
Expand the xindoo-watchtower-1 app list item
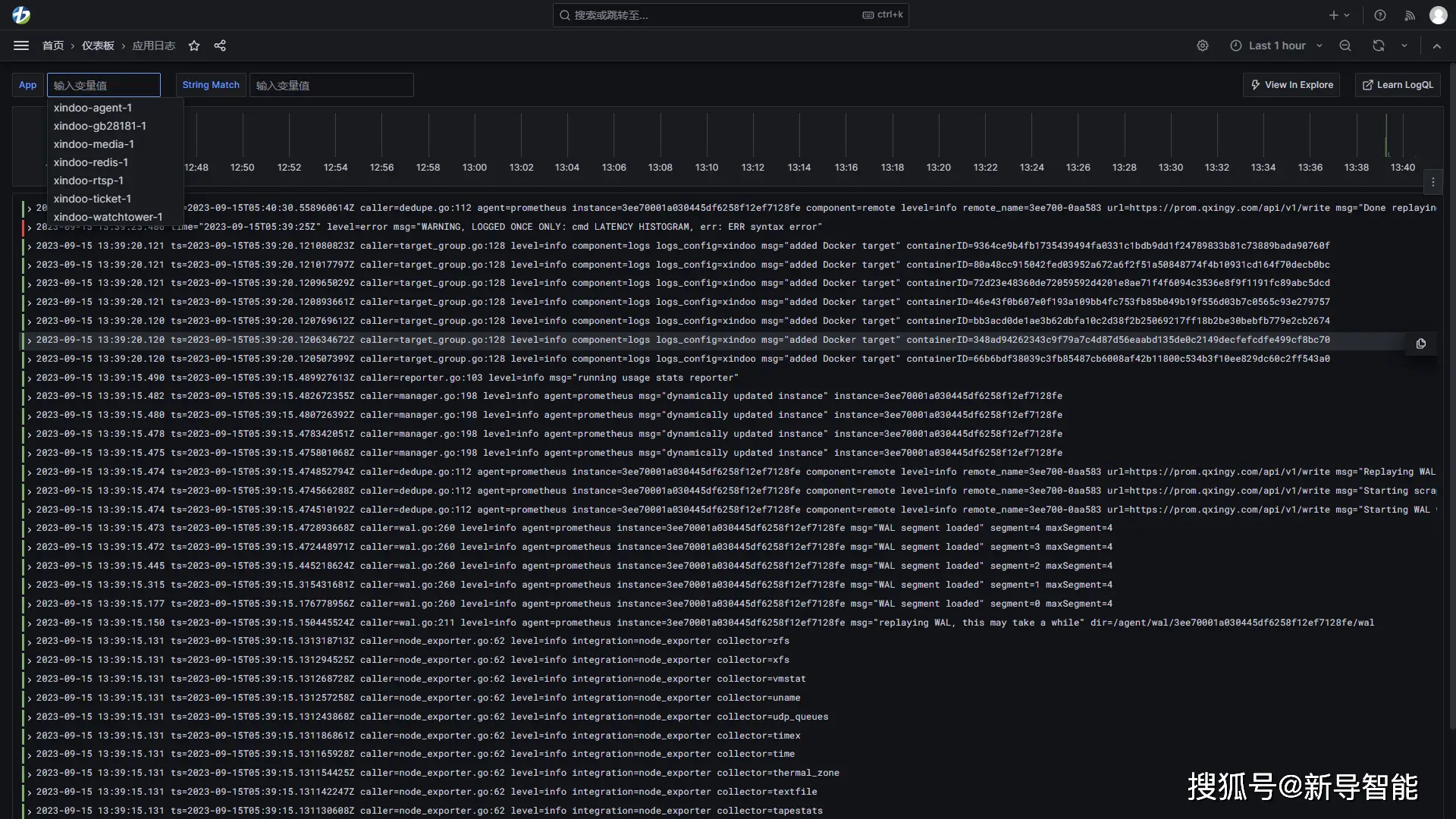click(108, 216)
